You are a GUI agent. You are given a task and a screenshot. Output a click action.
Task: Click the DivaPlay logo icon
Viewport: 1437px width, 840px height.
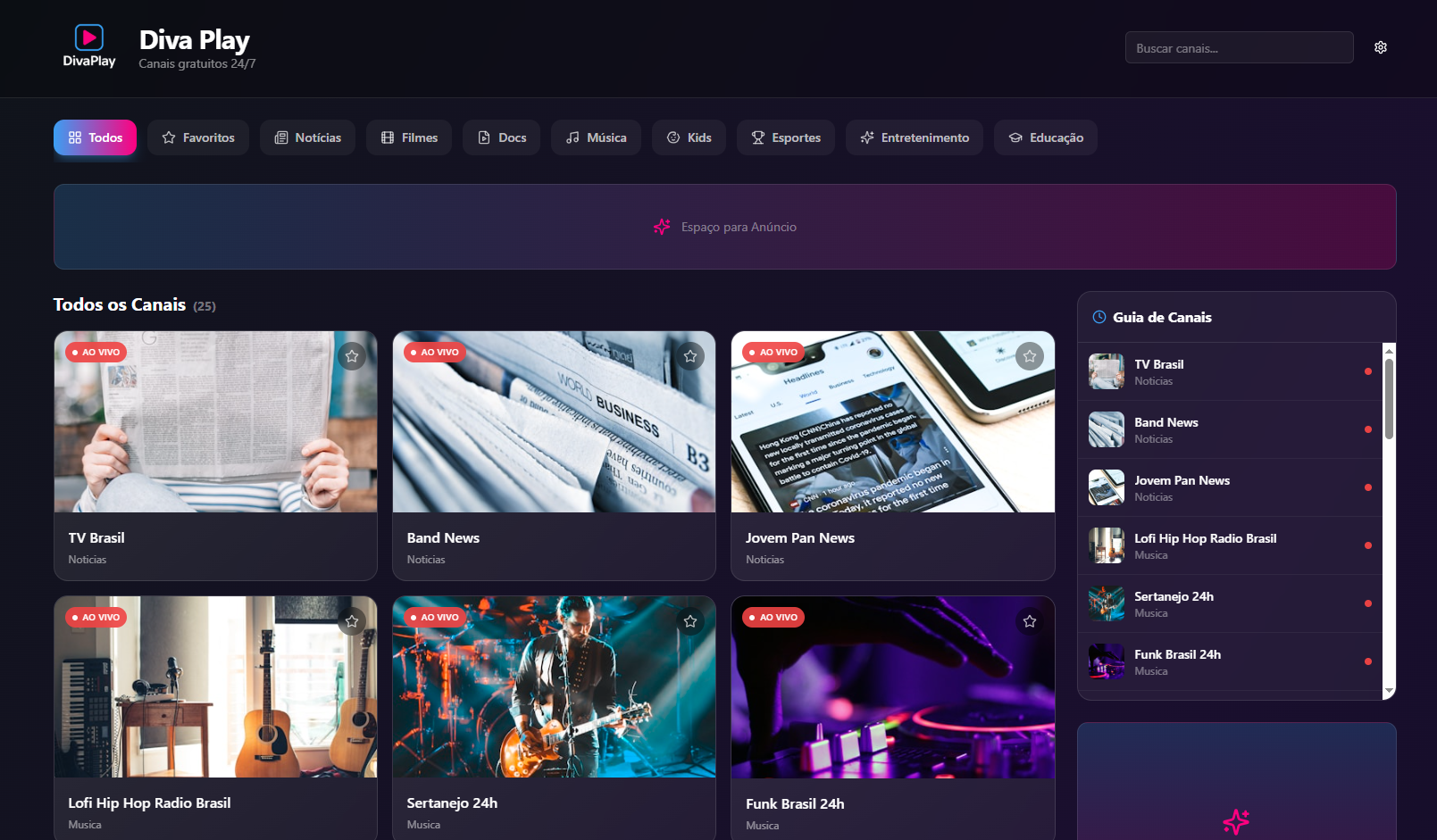(x=89, y=46)
